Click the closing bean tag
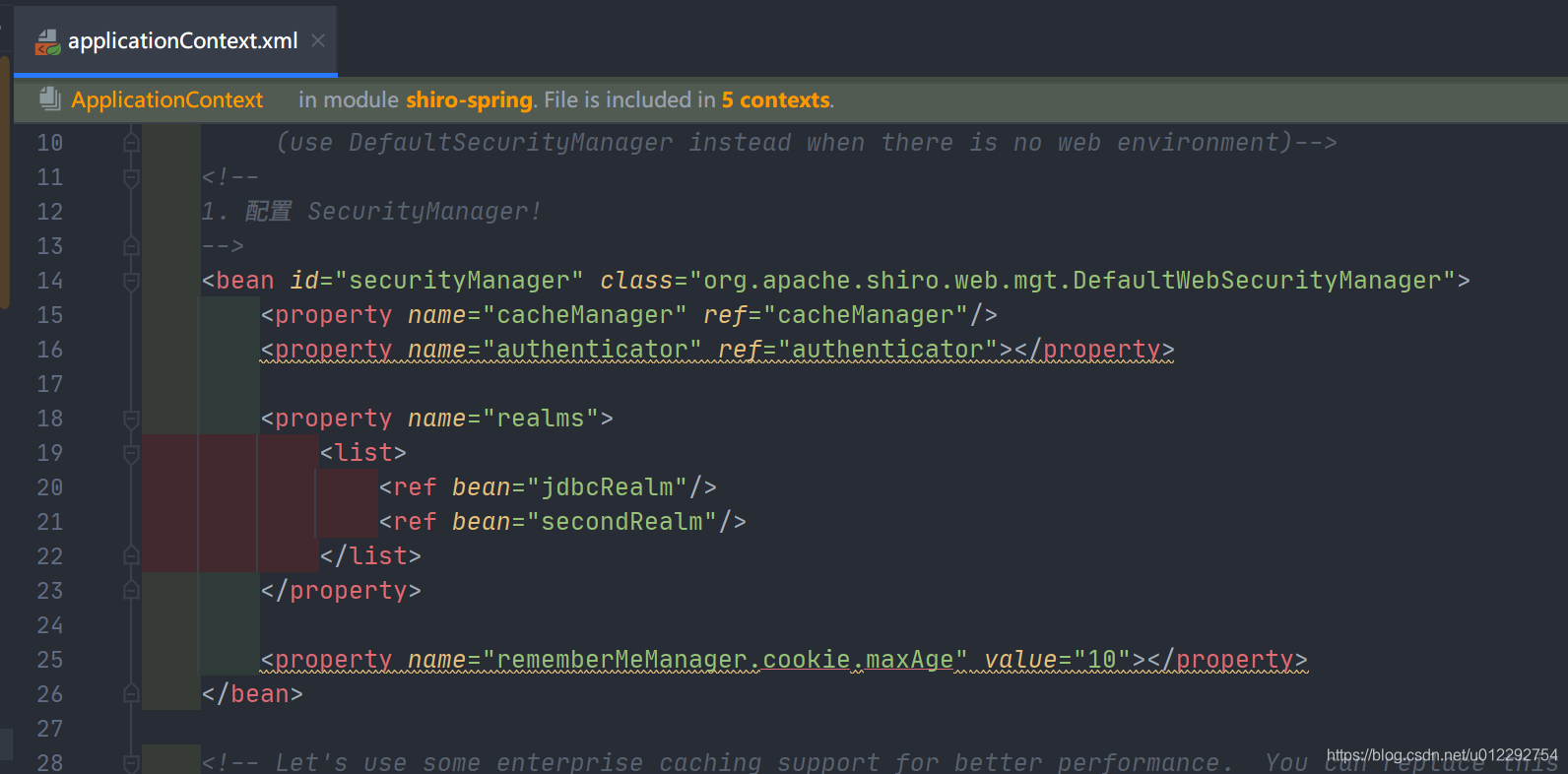This screenshot has height=774, width=1568. click(252, 694)
